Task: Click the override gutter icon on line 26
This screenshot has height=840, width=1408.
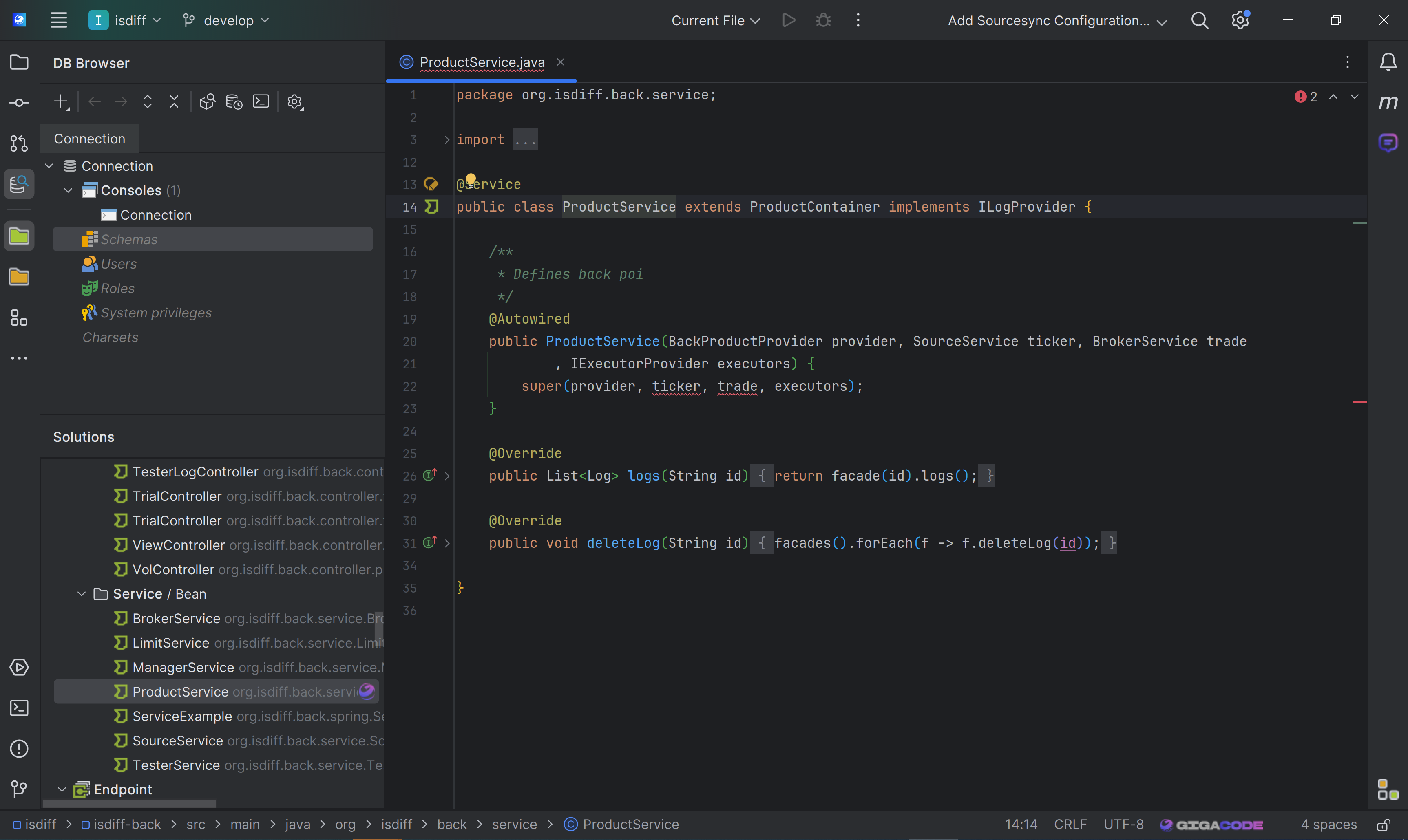Action: click(430, 476)
